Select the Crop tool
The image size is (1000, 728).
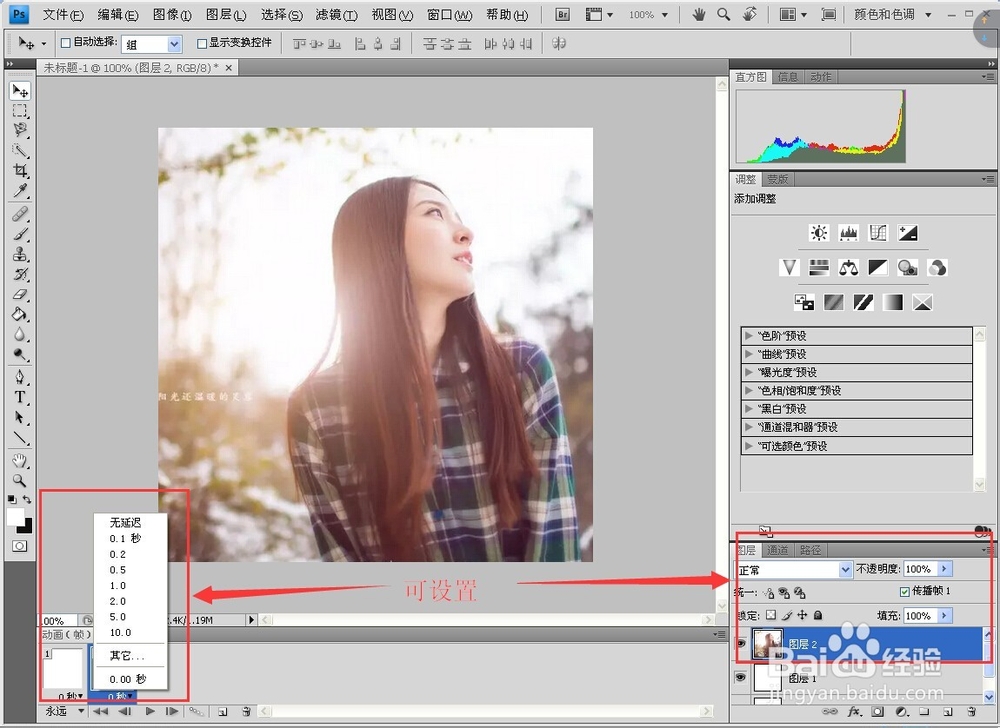coord(20,170)
